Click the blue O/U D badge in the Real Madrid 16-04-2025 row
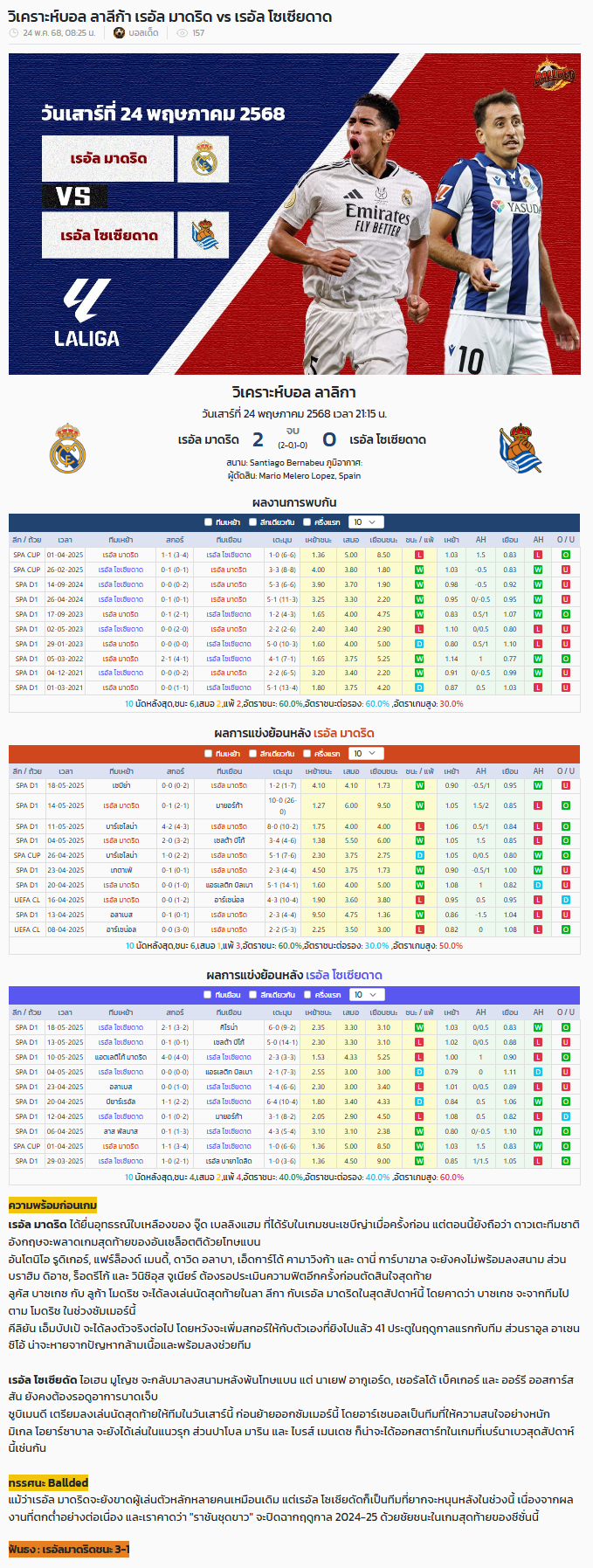593x1568 pixels. pos(566,900)
